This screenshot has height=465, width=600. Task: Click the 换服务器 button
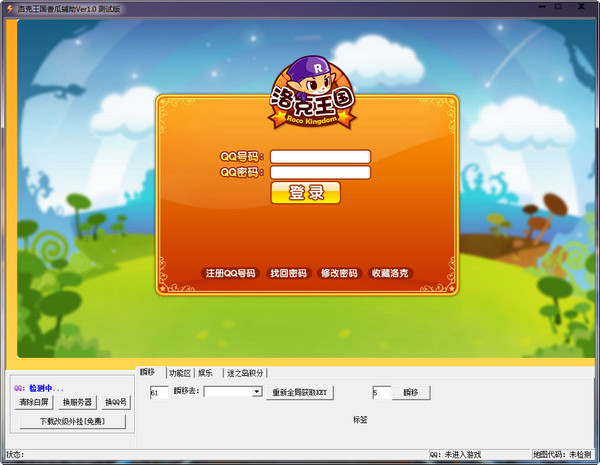click(x=77, y=402)
